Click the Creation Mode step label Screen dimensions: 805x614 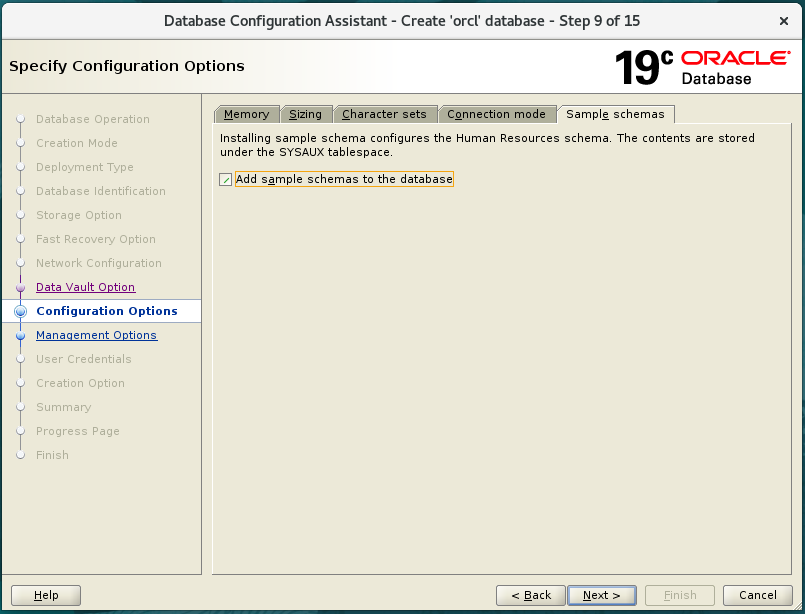pyautogui.click(x=77, y=143)
